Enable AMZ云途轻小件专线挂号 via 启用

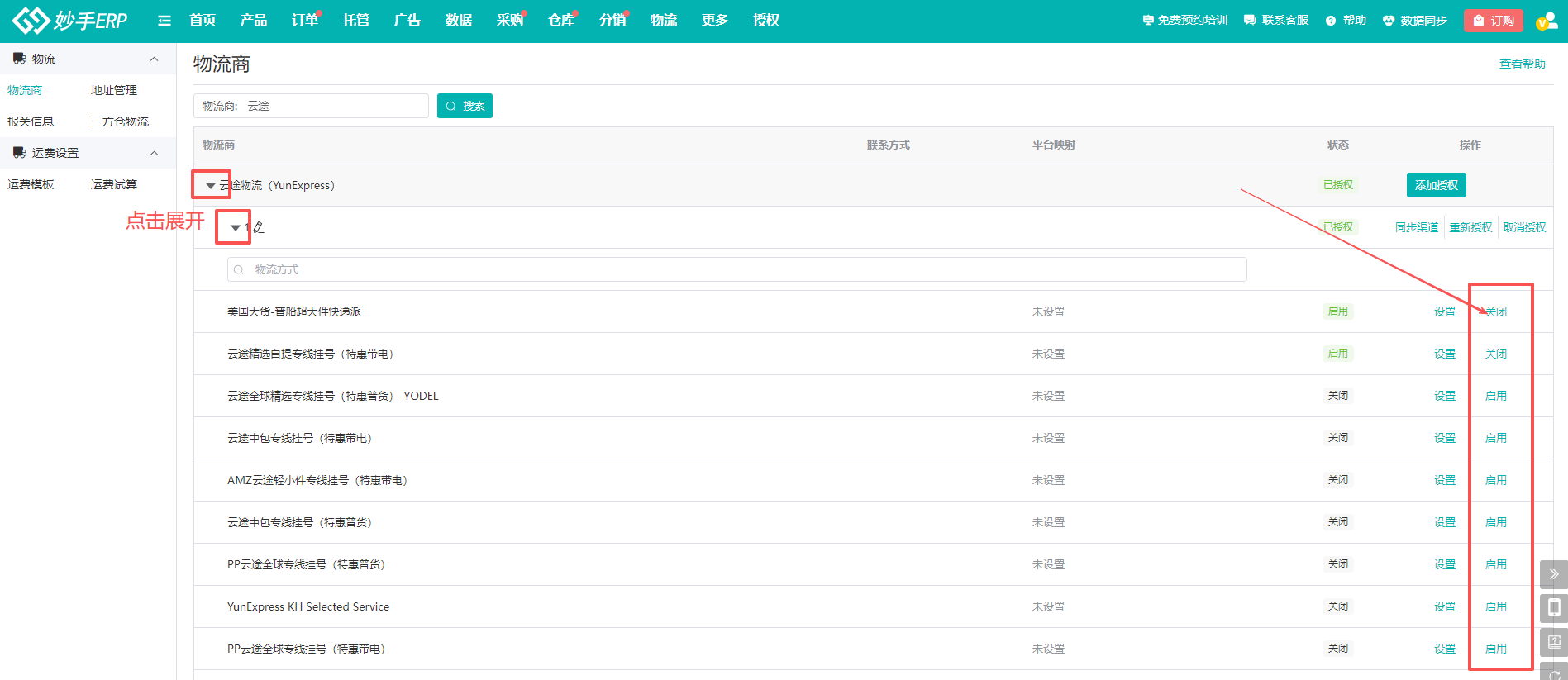coord(1496,480)
